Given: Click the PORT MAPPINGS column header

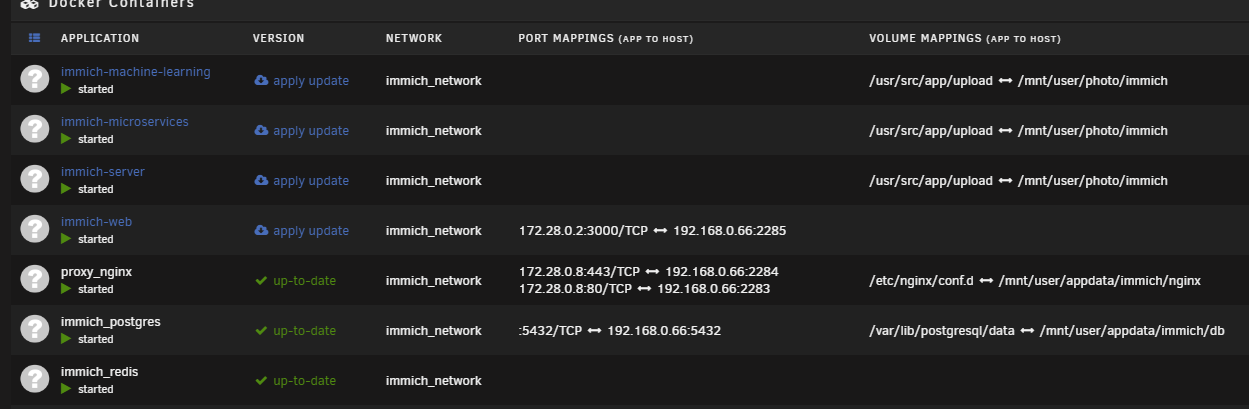Looking at the screenshot, I should point(606,38).
